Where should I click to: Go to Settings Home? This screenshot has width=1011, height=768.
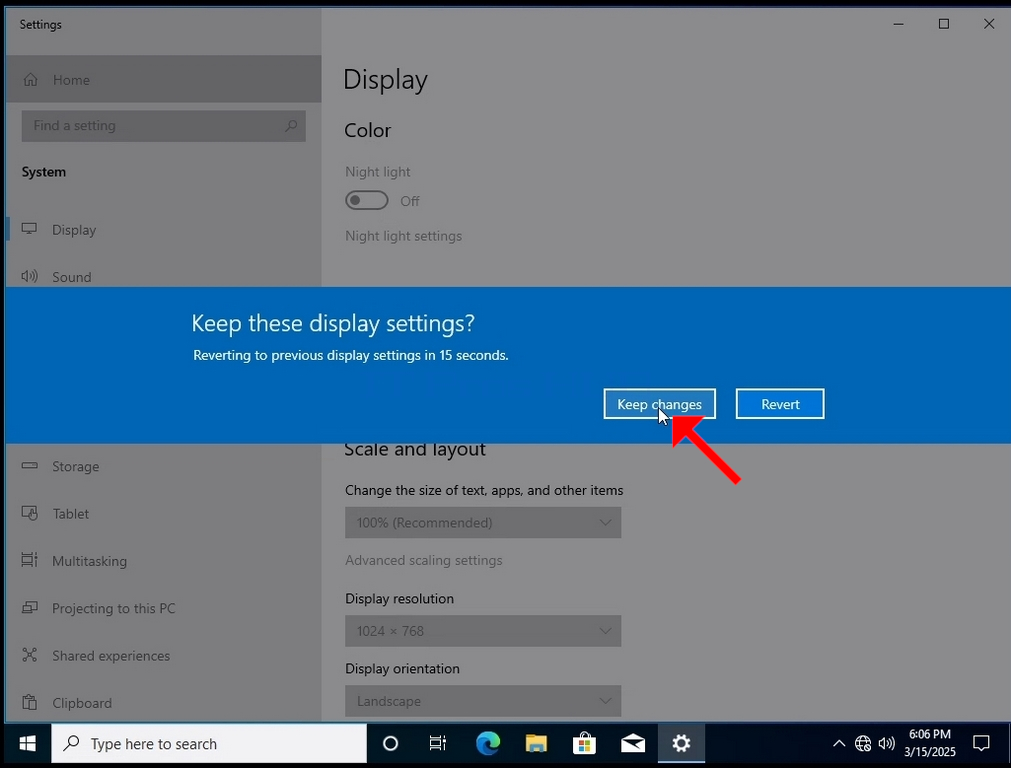pyautogui.click(x=163, y=79)
